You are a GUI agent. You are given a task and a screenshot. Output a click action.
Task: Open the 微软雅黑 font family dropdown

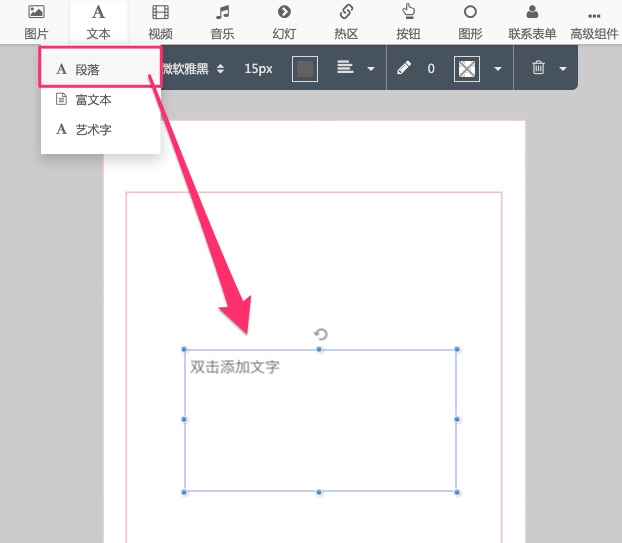point(193,69)
